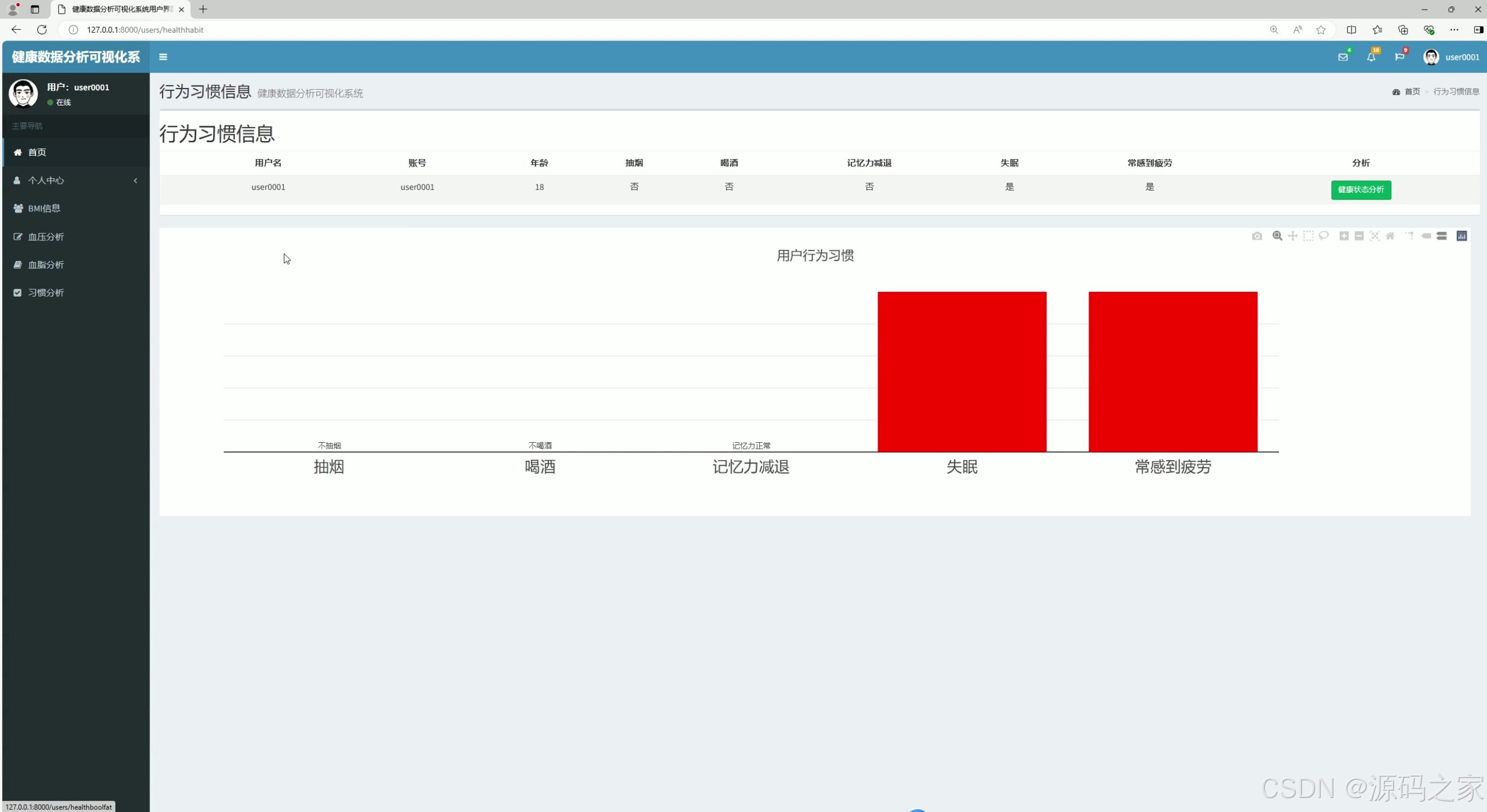Select the pan tool in the chart toolbar
This screenshot has height=812, width=1487.
[x=1292, y=236]
